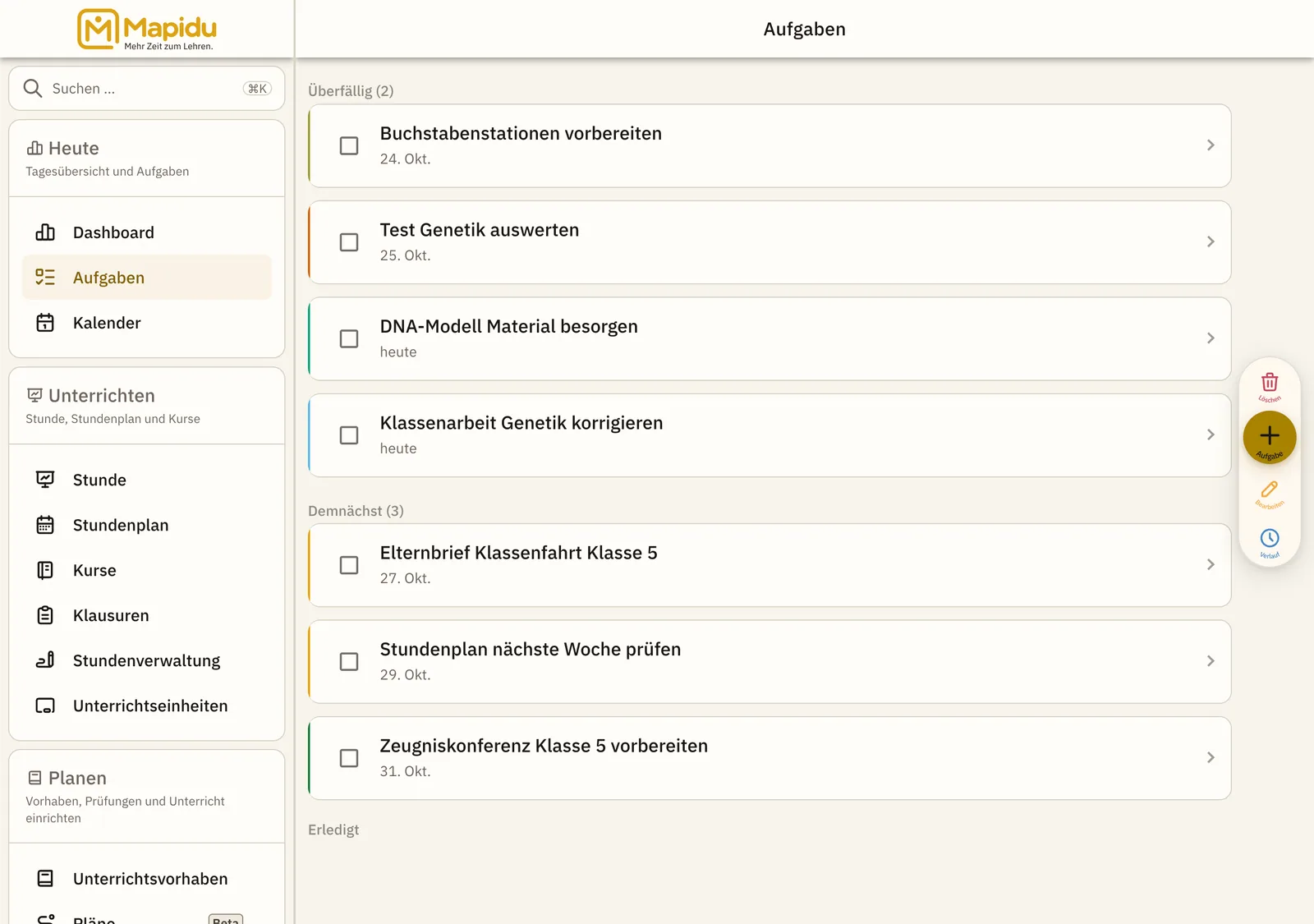
Task: Open Stundenplan nächste Woche prüfen chevron
Action: point(1211,661)
